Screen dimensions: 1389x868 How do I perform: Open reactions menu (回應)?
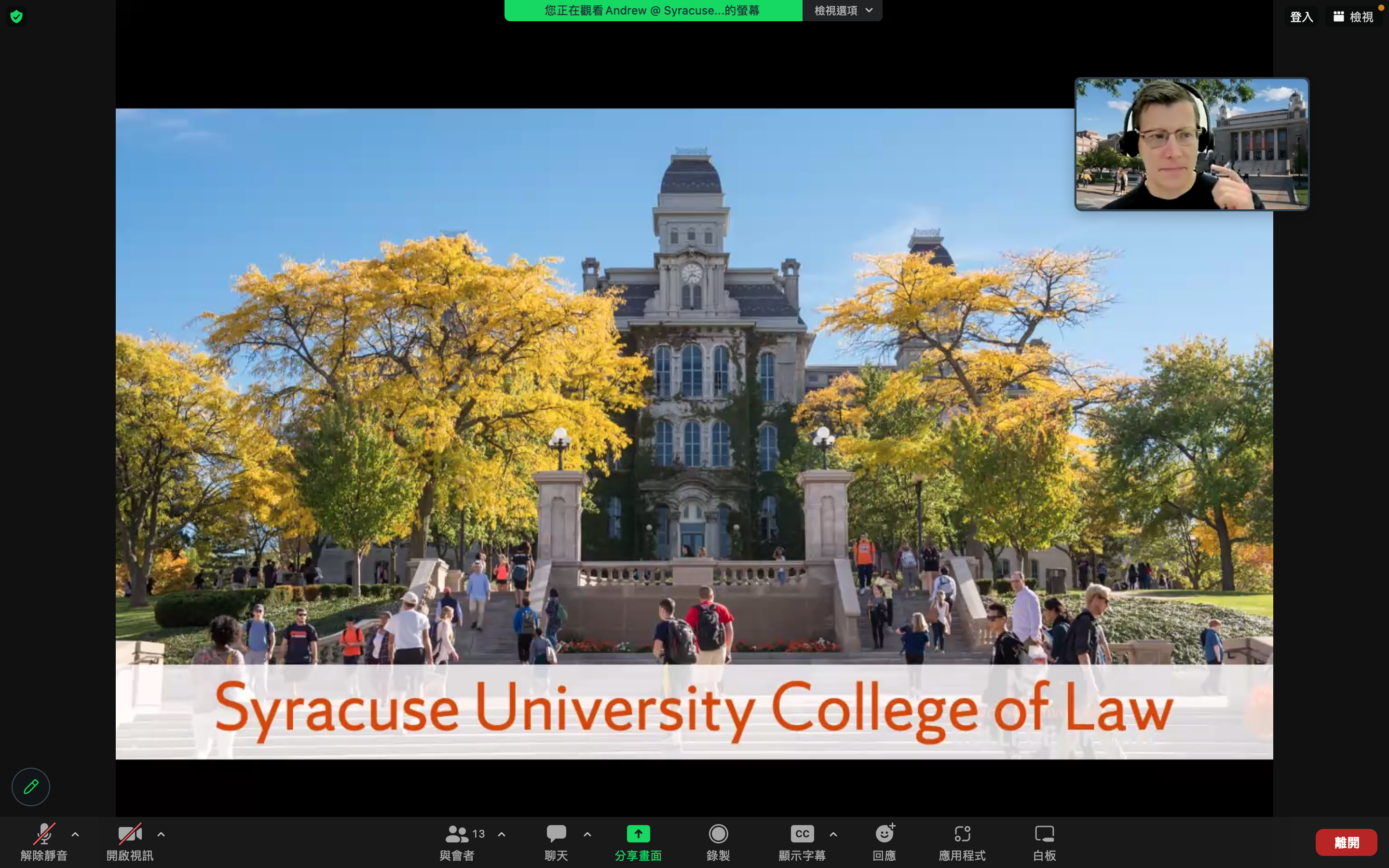(885, 841)
